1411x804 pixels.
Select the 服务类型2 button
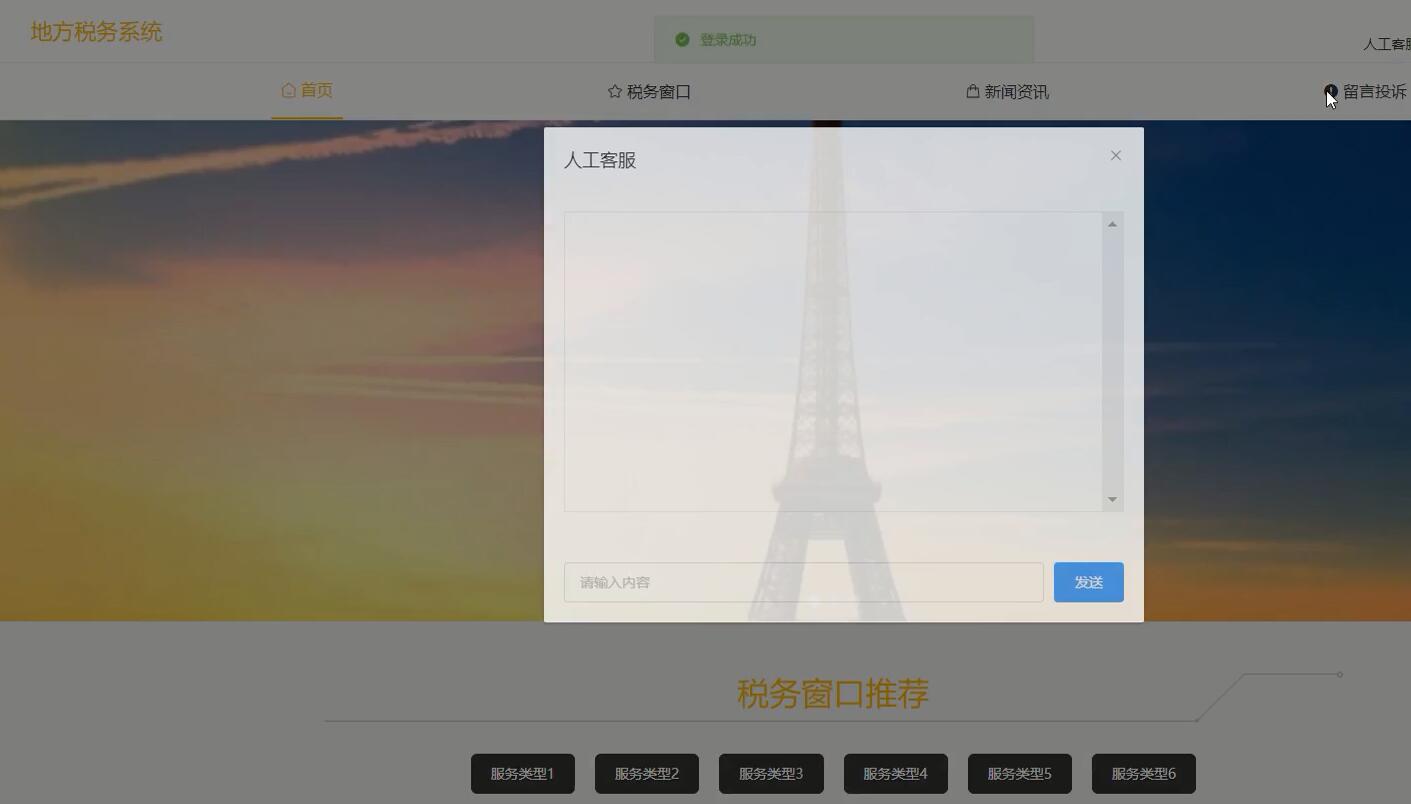click(647, 773)
